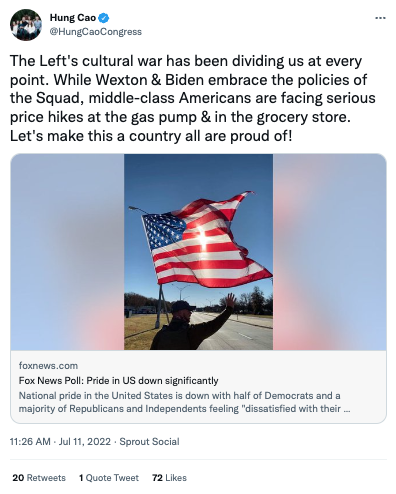396x494 pixels.
Task: Open 'Fox News Poll: Pride in US' headline
Action: (118, 381)
